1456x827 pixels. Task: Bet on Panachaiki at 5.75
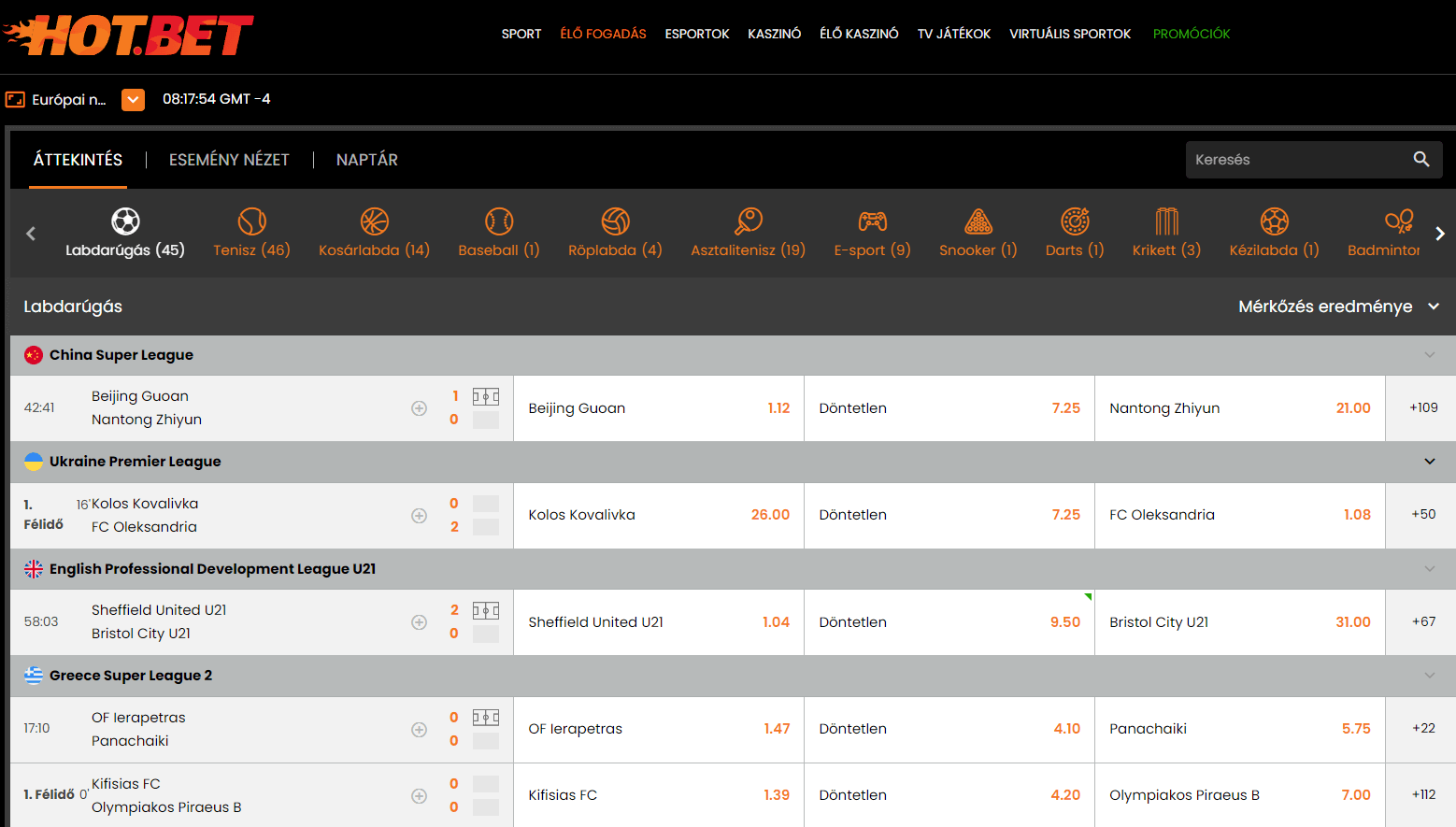[x=1239, y=729]
